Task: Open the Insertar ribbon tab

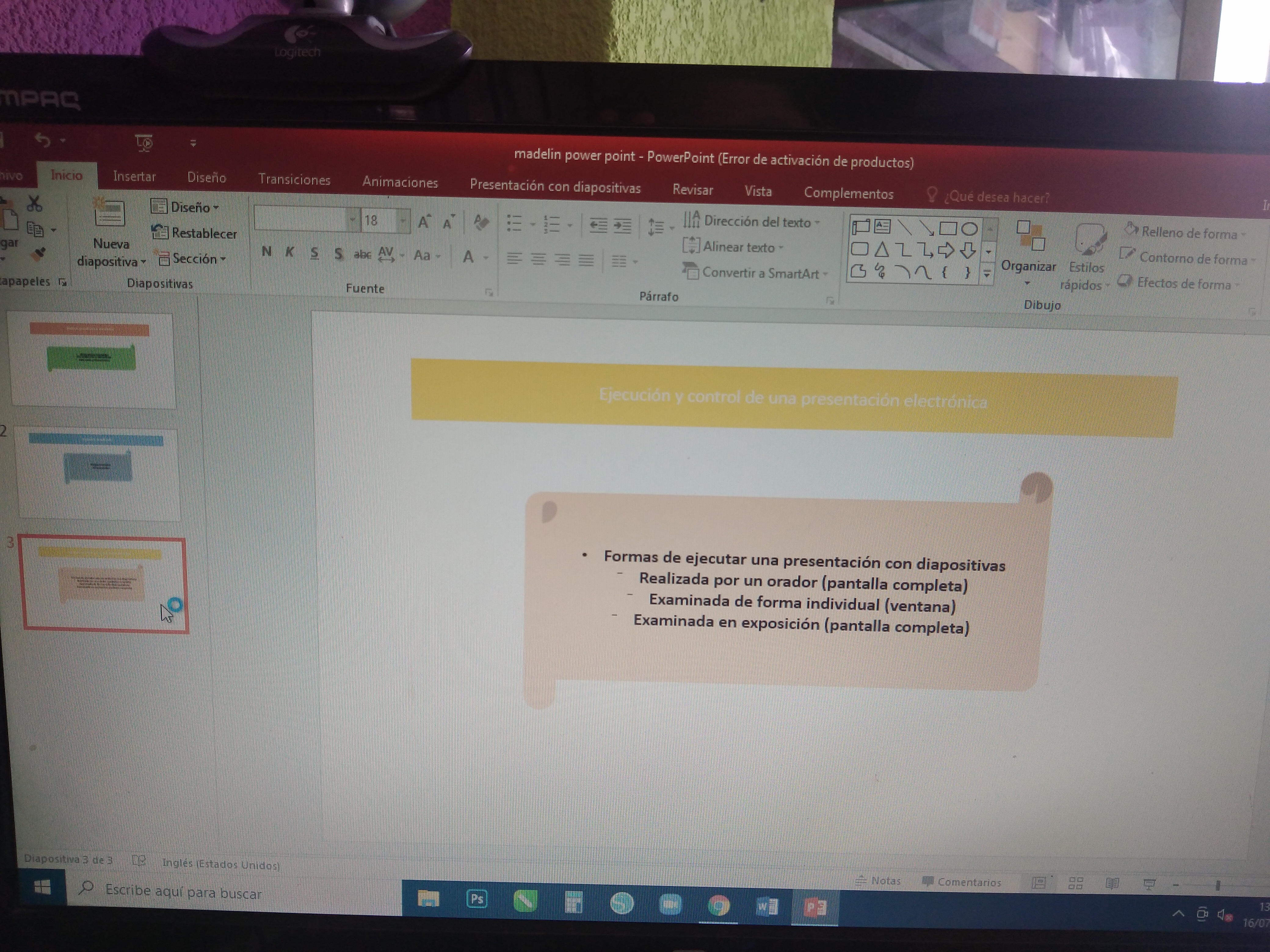Action: tap(134, 176)
